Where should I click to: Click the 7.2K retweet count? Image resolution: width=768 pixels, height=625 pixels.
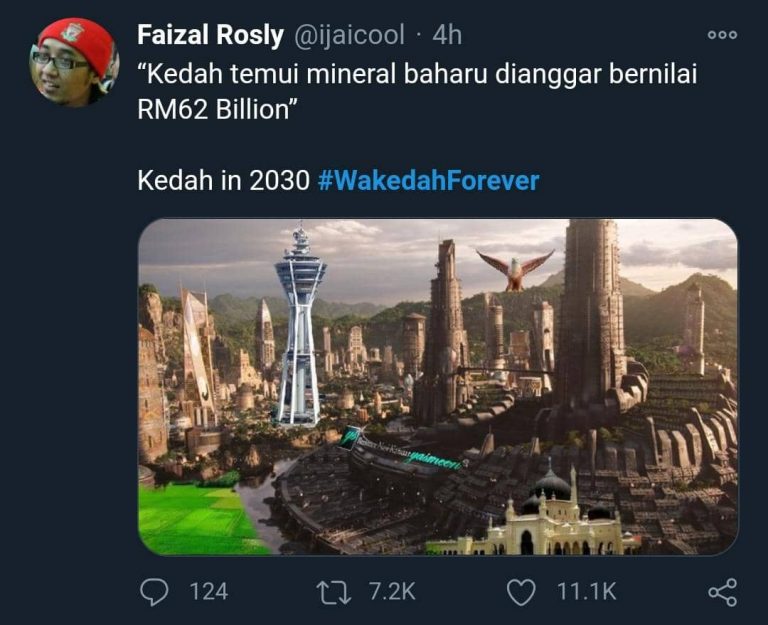click(x=392, y=591)
